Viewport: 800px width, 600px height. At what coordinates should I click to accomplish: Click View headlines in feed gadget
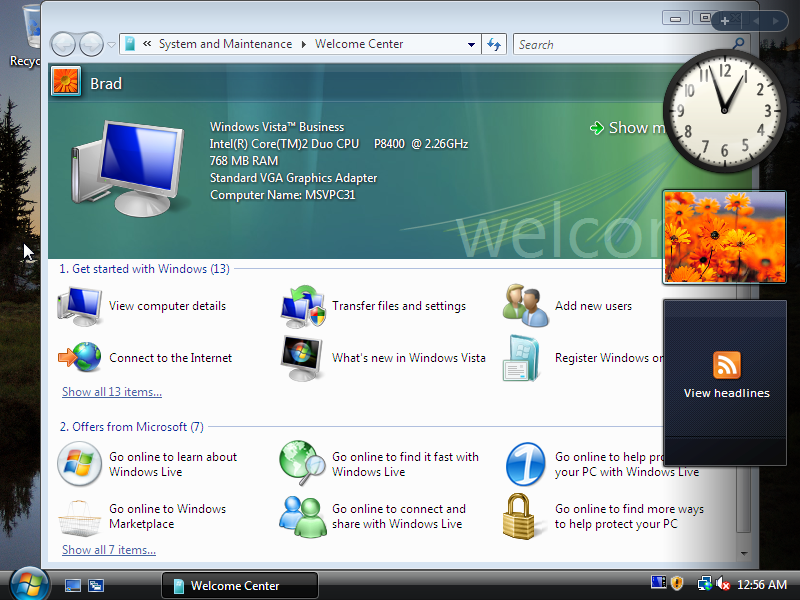pyautogui.click(x=727, y=393)
